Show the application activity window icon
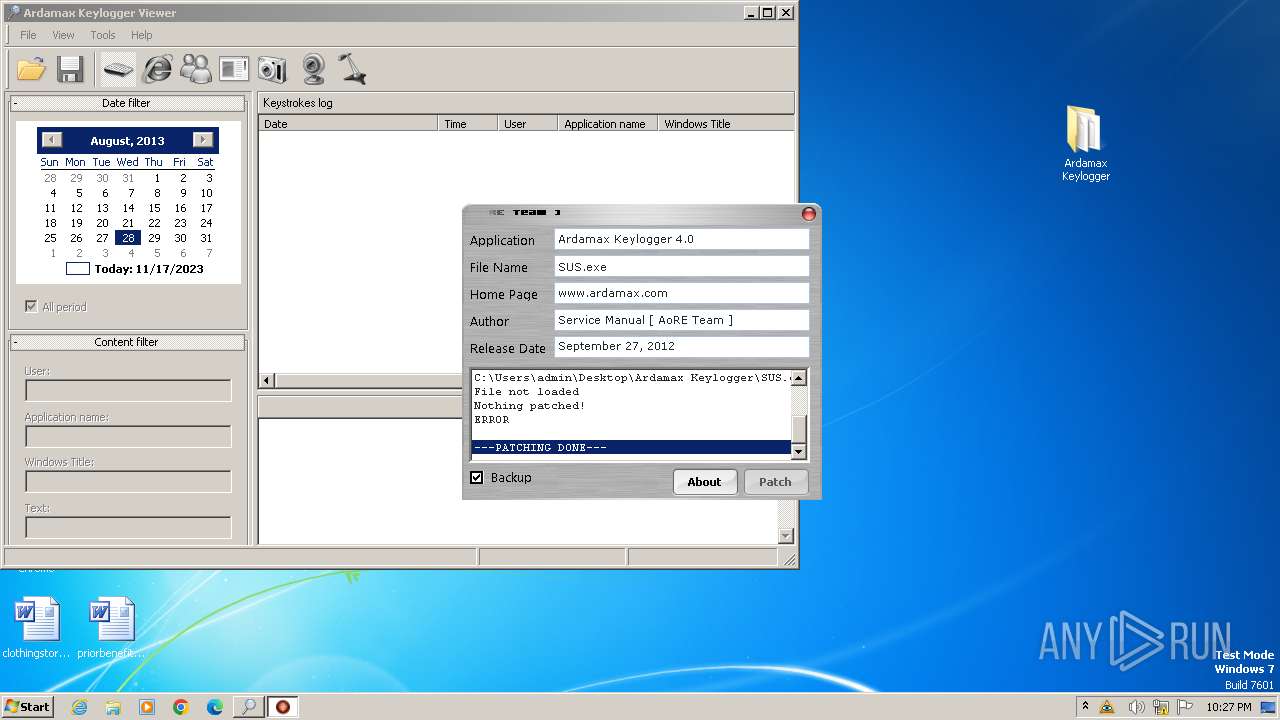This screenshot has width=1280, height=720. (234, 69)
